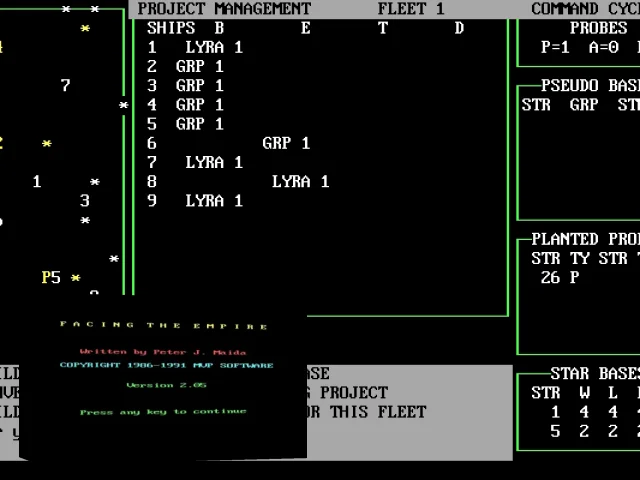Click the PROBES panel heading
640x480 pixels.
click(x=598, y=28)
